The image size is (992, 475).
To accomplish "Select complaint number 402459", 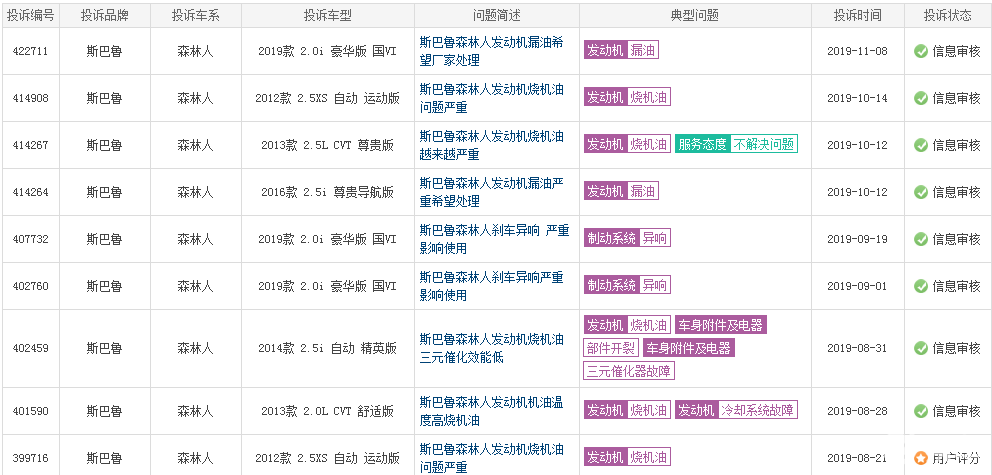I will click(x=30, y=349).
